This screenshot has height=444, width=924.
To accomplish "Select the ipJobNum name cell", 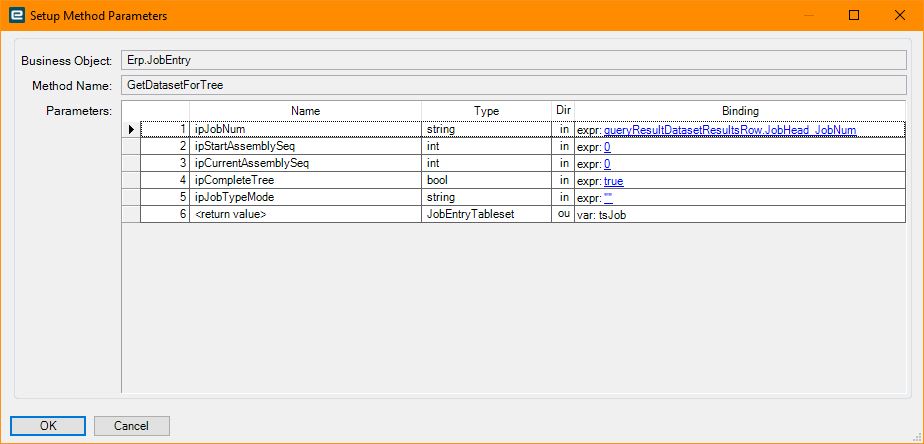I will 305,129.
